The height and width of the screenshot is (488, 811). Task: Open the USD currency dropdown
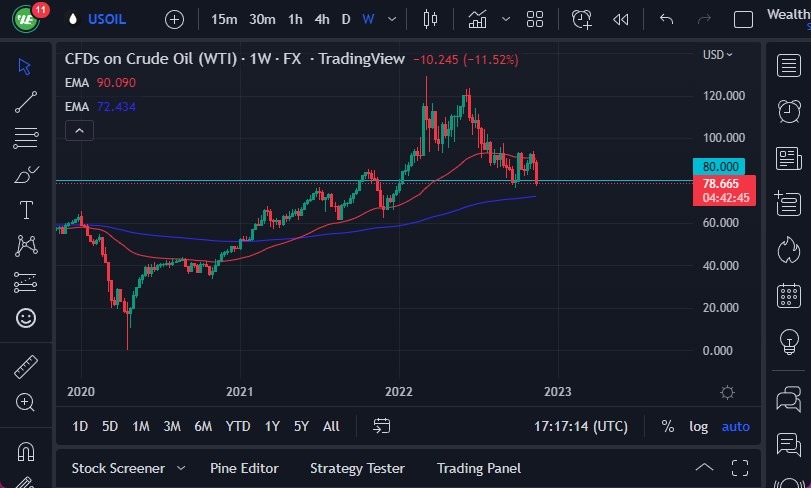717,54
